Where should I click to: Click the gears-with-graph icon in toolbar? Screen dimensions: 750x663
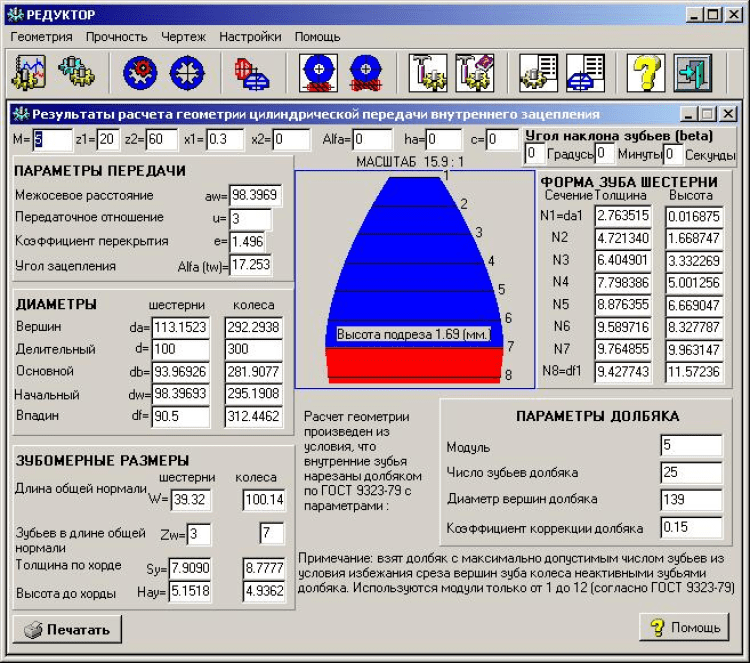pyautogui.click(x=30, y=72)
